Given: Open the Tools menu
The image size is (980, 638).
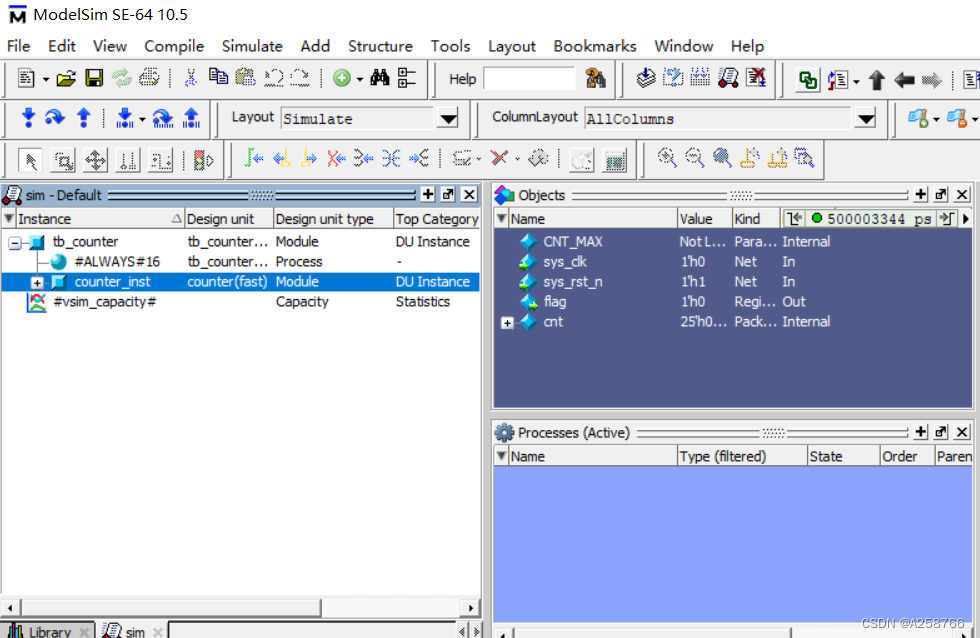Looking at the screenshot, I should pyautogui.click(x=450, y=46).
